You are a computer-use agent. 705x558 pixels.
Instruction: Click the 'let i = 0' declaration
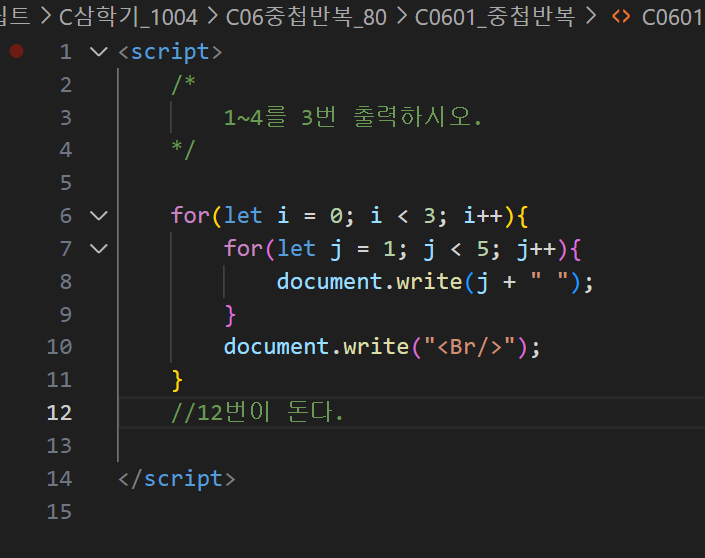(283, 216)
